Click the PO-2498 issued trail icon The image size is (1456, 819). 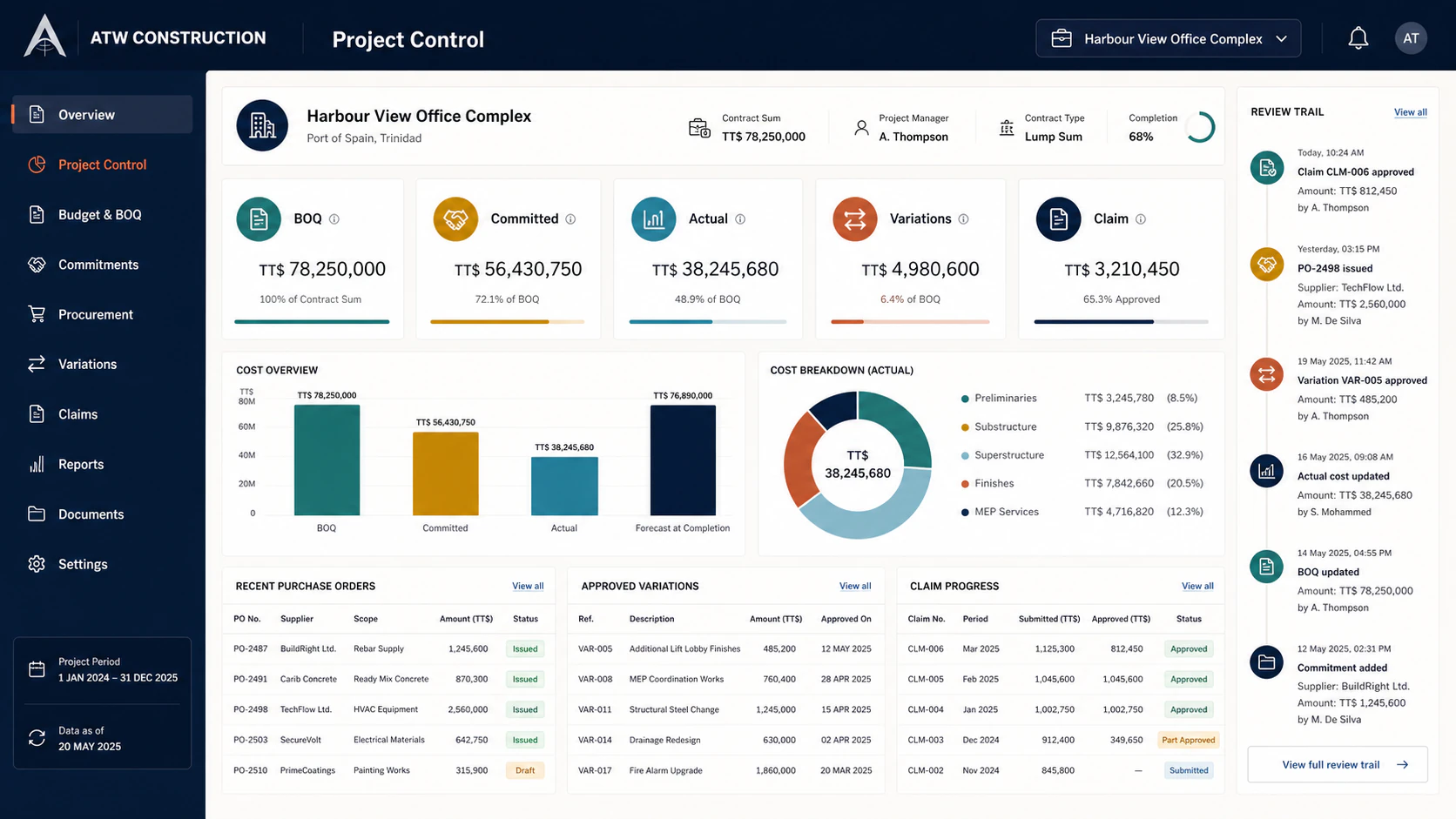click(1267, 264)
